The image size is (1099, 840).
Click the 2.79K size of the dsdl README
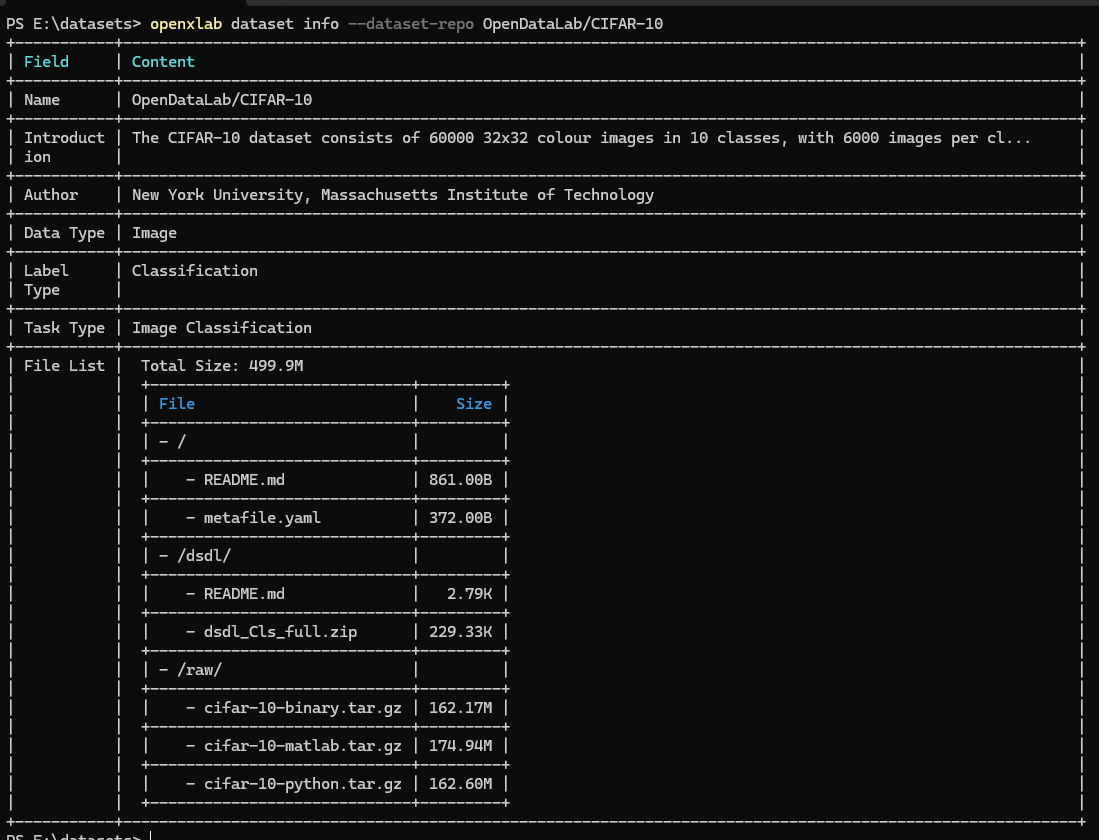(x=470, y=594)
